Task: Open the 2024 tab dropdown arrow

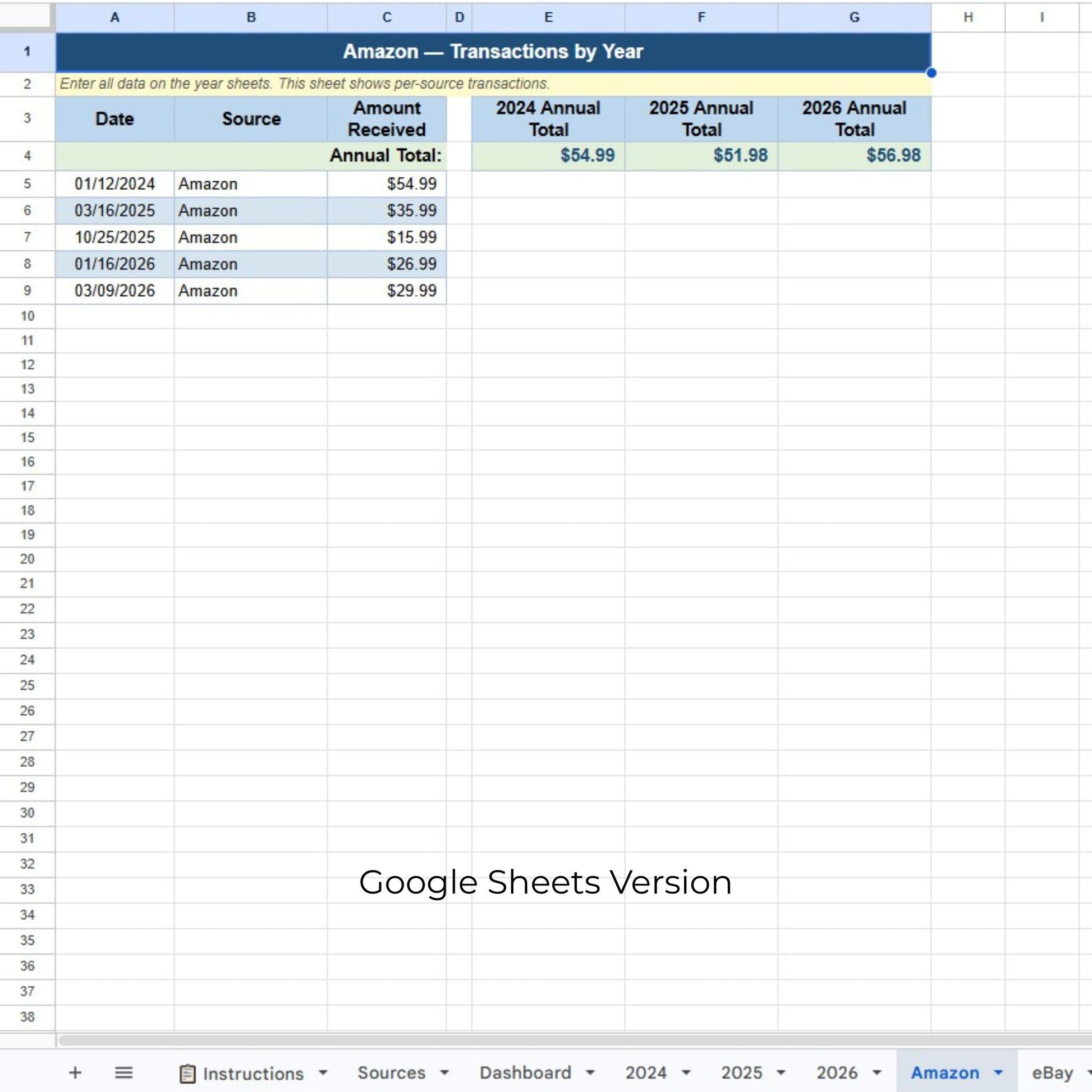Action: (x=686, y=1072)
